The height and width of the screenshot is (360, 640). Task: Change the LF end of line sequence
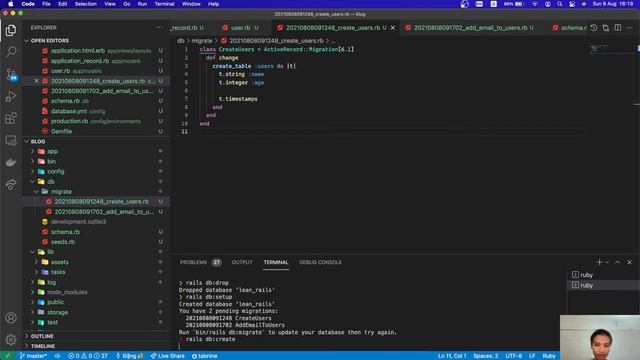pos(532,356)
